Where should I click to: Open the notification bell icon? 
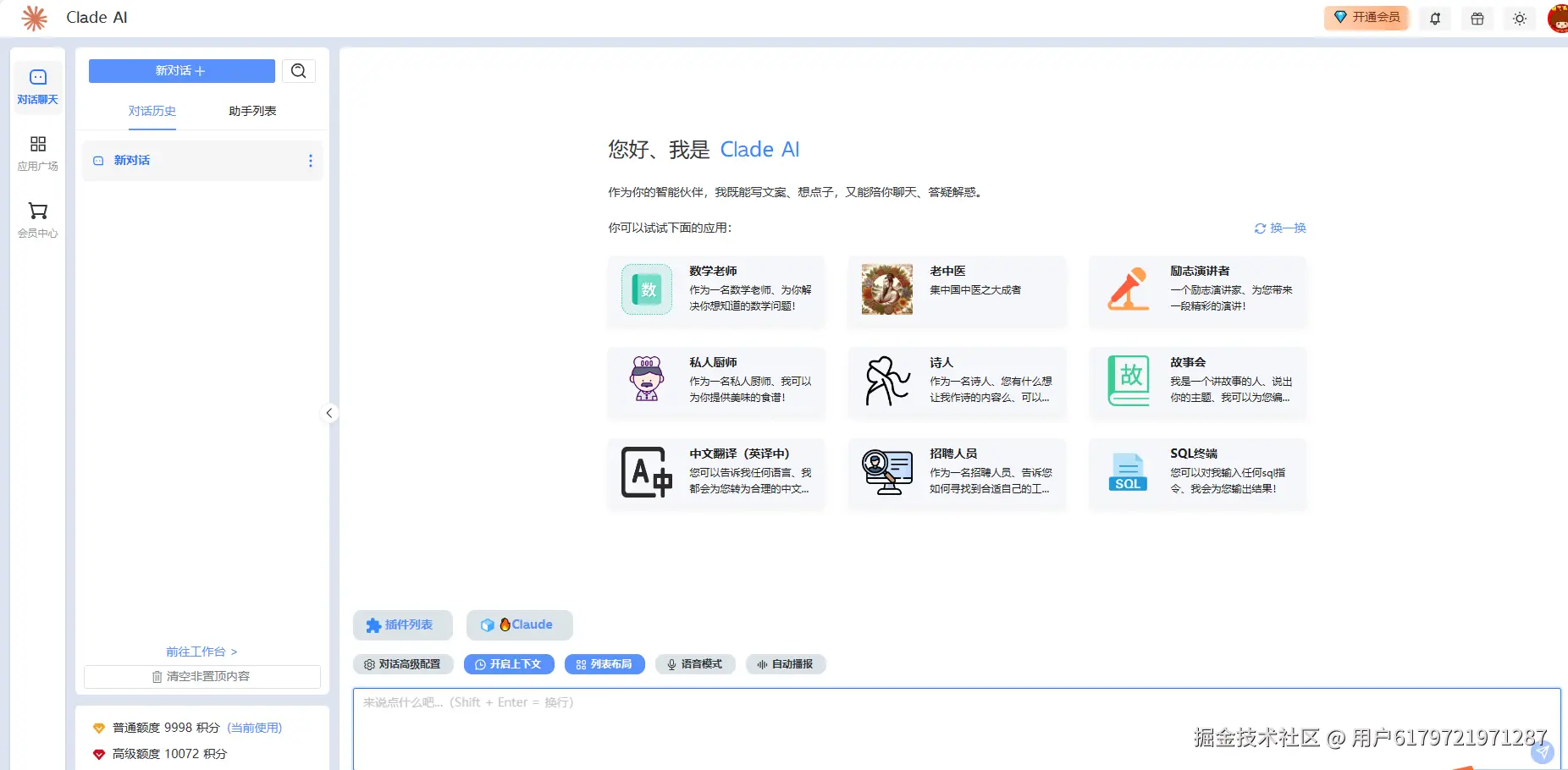[x=1435, y=19]
